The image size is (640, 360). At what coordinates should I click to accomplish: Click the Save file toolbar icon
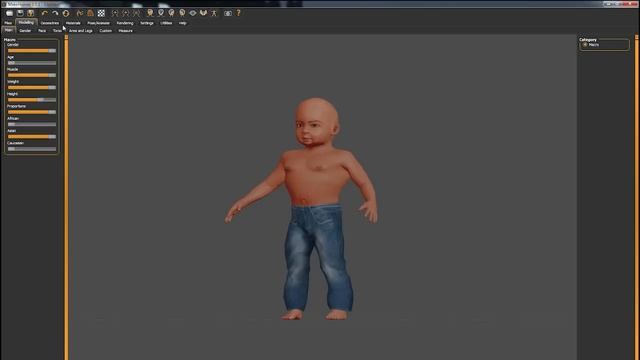tap(20, 13)
